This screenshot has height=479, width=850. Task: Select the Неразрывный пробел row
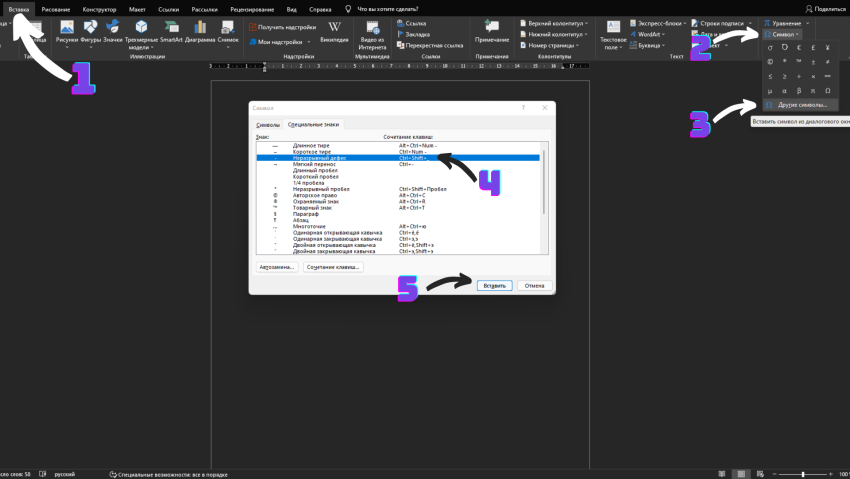[x=398, y=189]
